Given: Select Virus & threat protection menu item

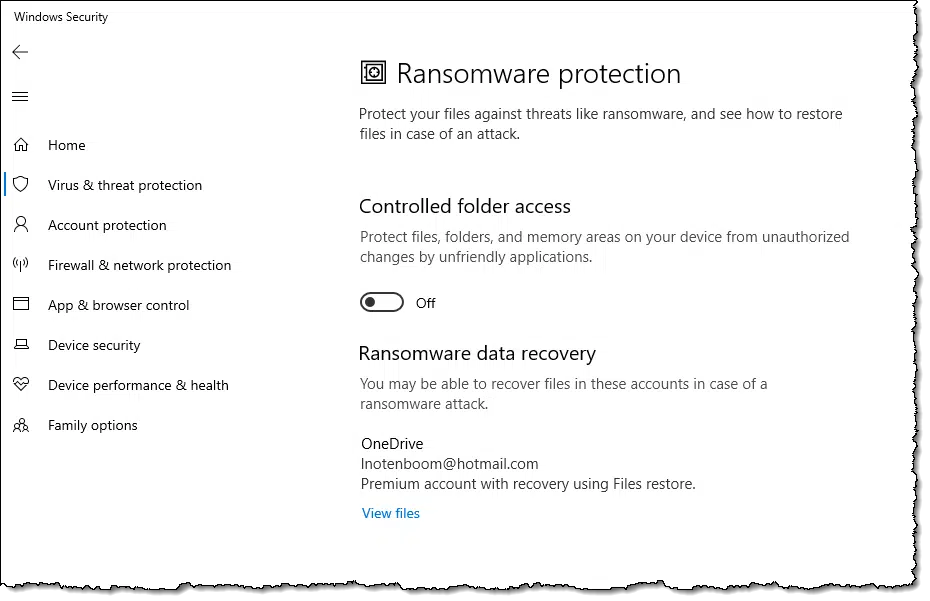Looking at the screenshot, I should click(x=125, y=185).
